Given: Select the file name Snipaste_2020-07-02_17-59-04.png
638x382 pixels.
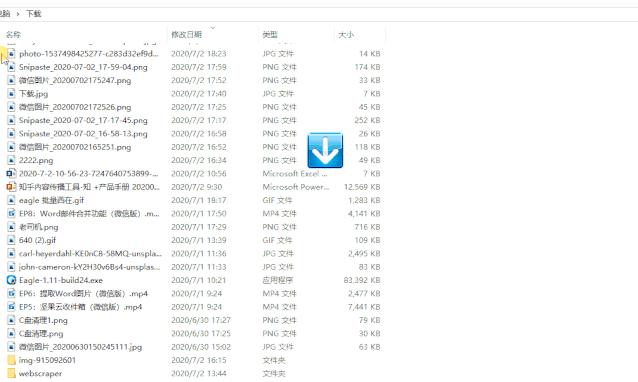Looking at the screenshot, I should click(83, 67).
